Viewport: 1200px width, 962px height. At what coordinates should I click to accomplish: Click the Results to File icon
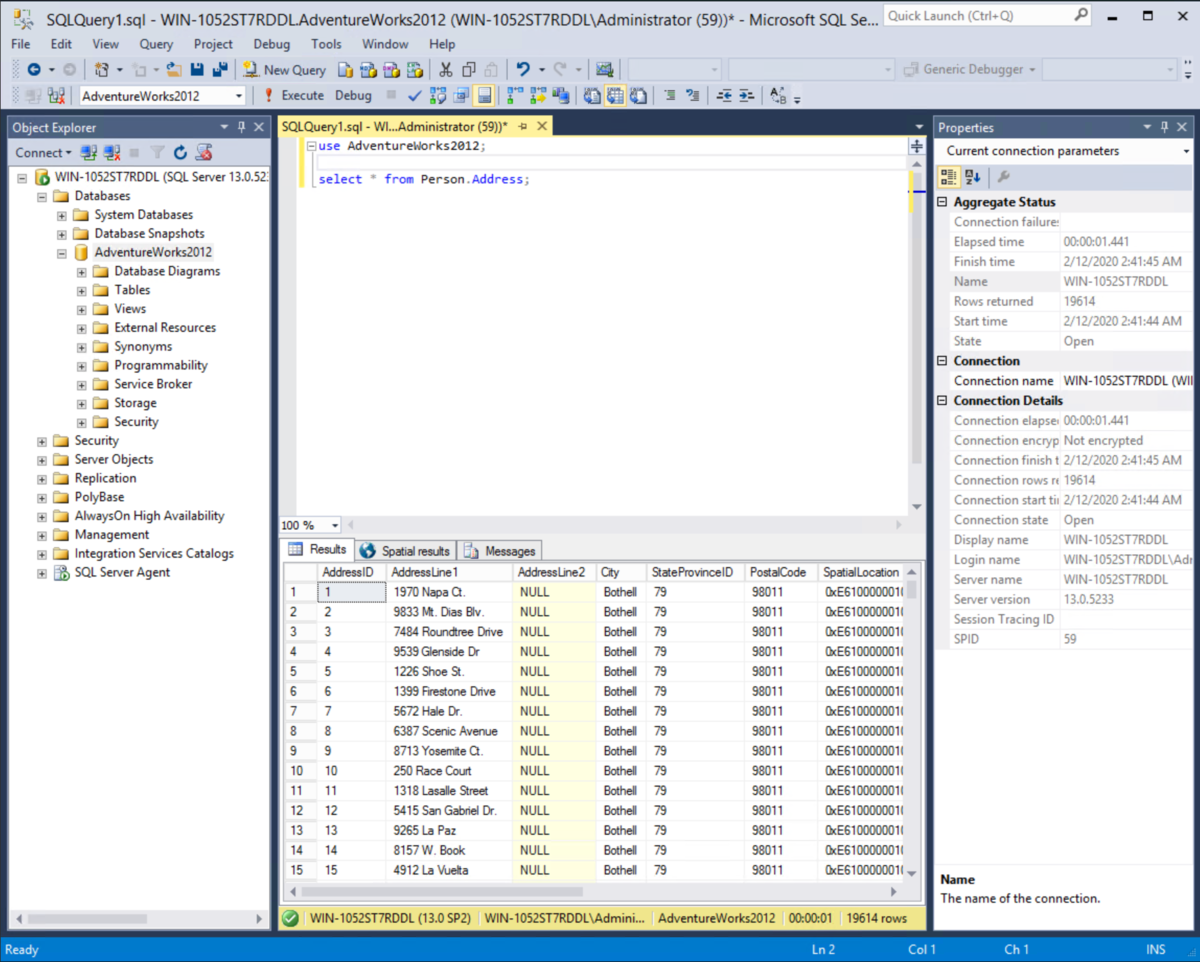(638, 96)
